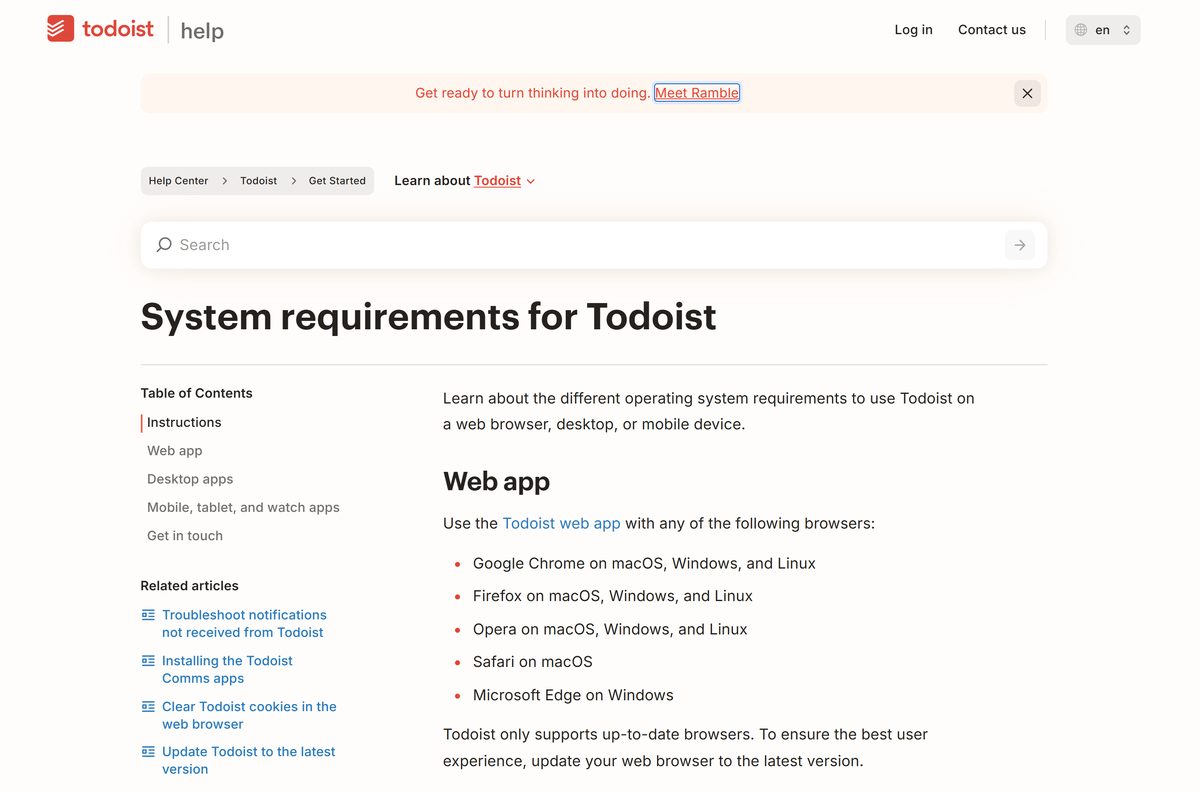Click Google Chrome on macOS, Windows, Linux text
Viewport: 1200px width, 792px height.
pyautogui.click(x=644, y=563)
